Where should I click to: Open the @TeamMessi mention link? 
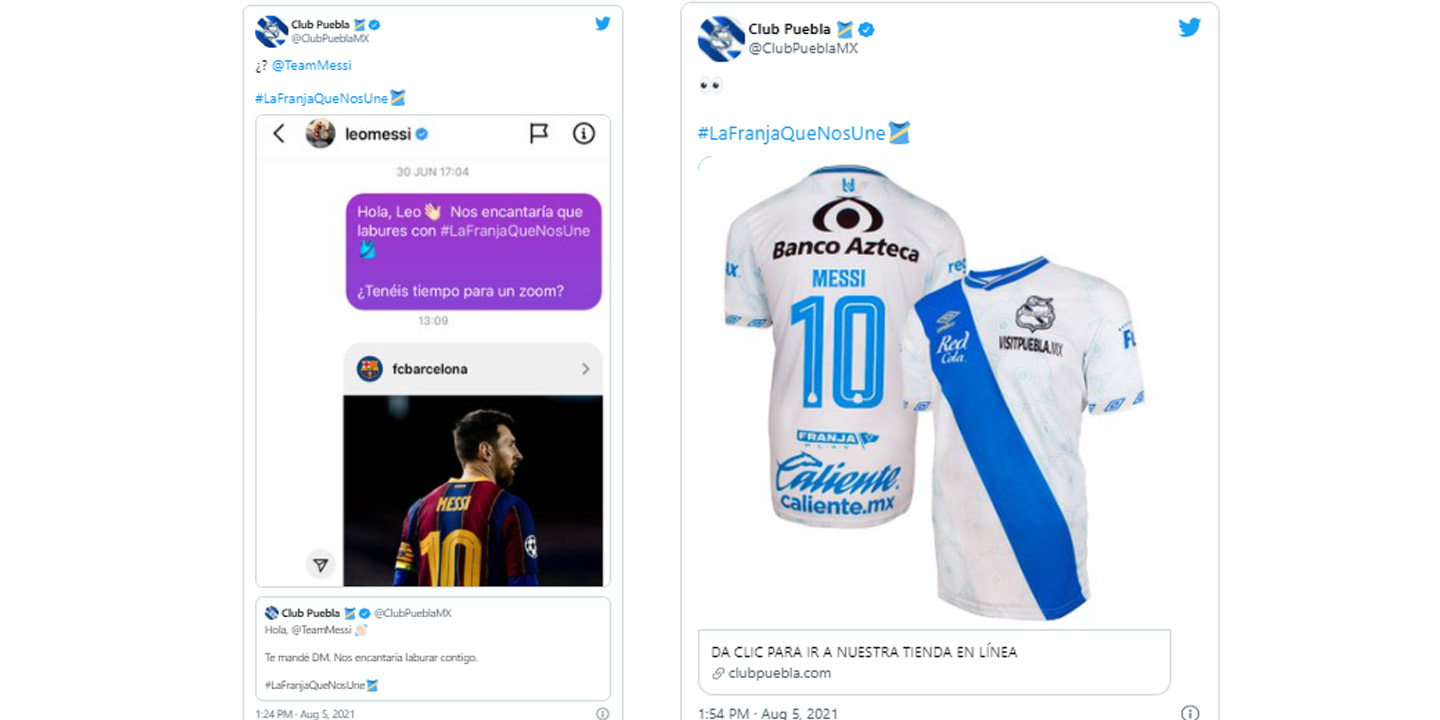(312, 65)
